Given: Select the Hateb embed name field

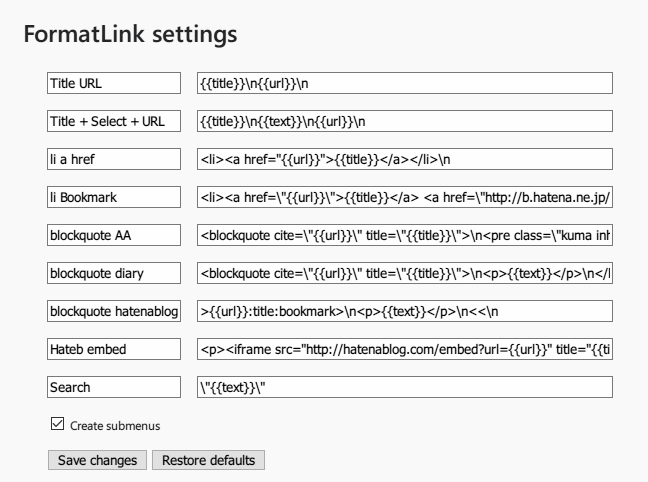Looking at the screenshot, I should (114, 349).
